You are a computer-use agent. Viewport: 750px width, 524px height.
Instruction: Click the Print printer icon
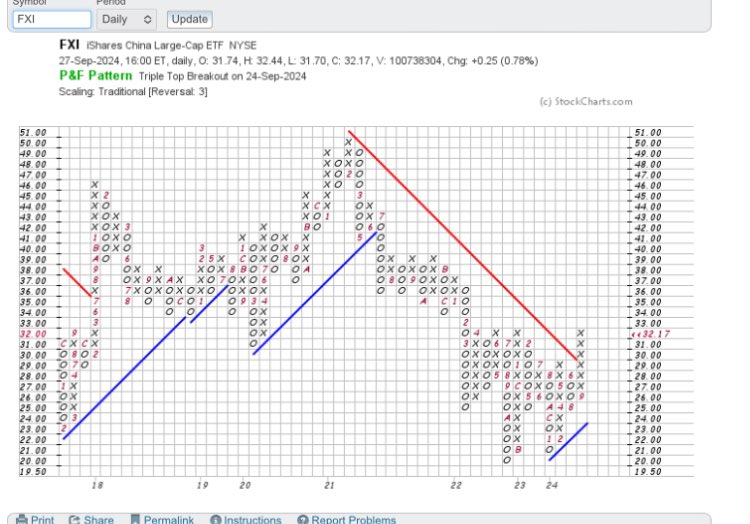(22, 519)
